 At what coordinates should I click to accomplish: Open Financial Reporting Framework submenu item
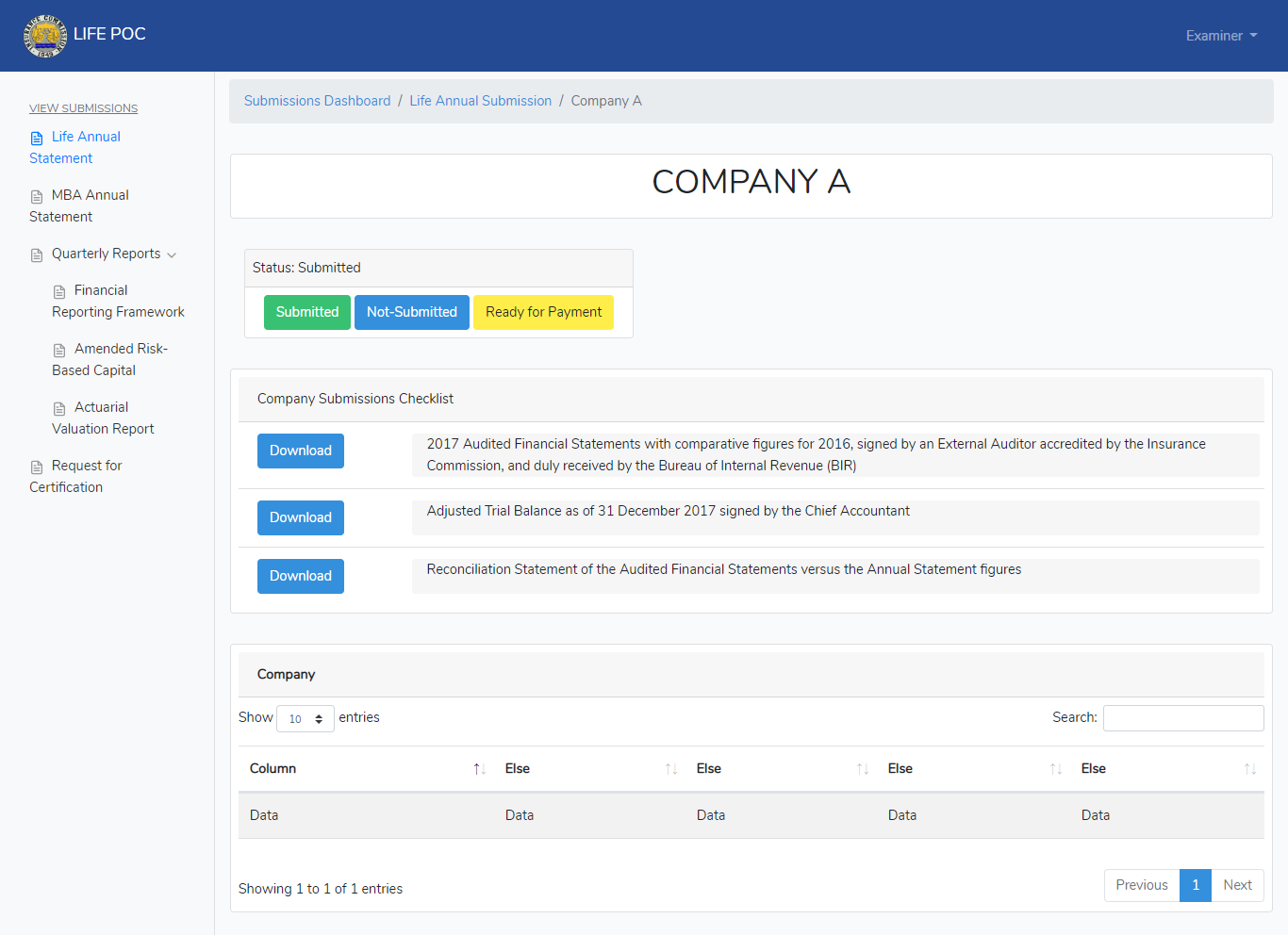tap(118, 301)
